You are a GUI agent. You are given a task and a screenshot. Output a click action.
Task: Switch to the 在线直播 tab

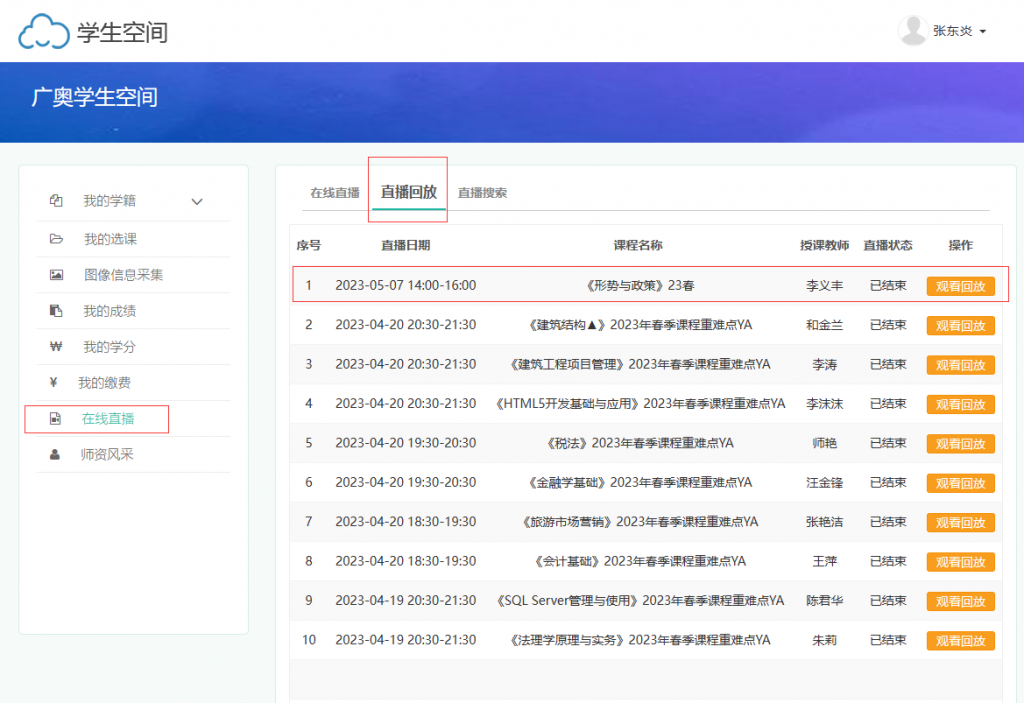pos(335,193)
